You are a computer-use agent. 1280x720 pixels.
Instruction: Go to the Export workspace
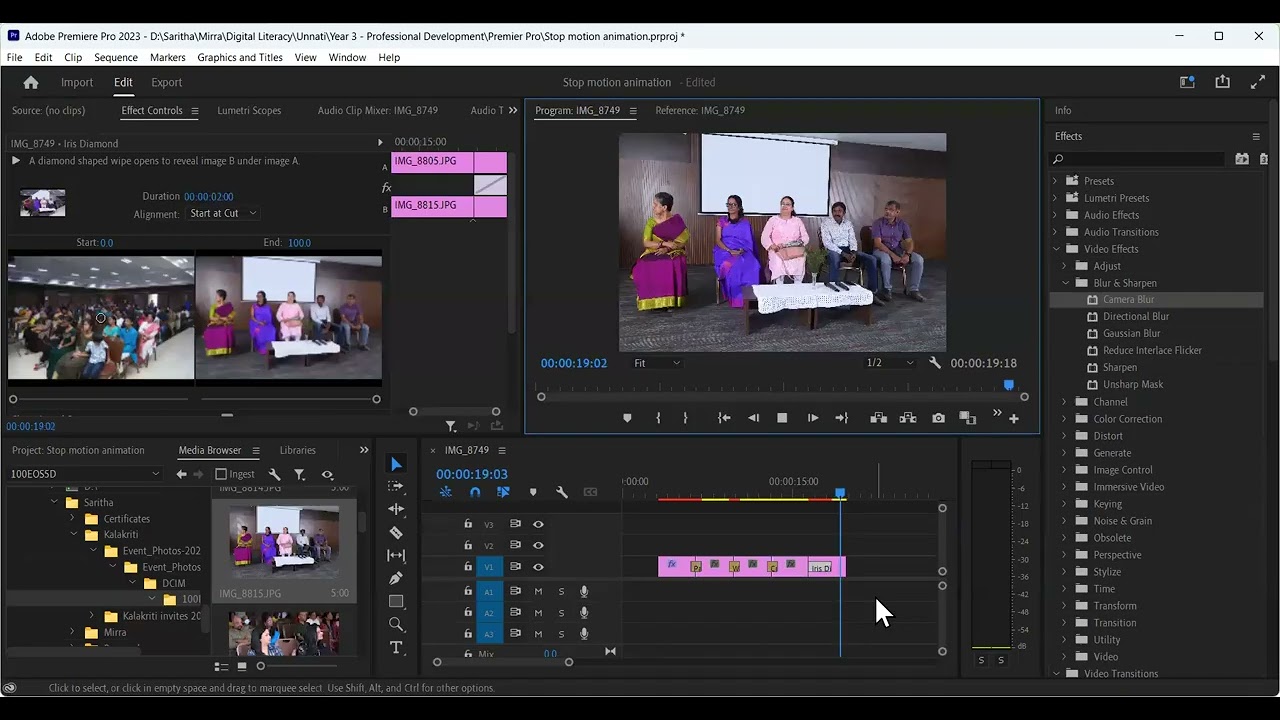click(x=167, y=83)
